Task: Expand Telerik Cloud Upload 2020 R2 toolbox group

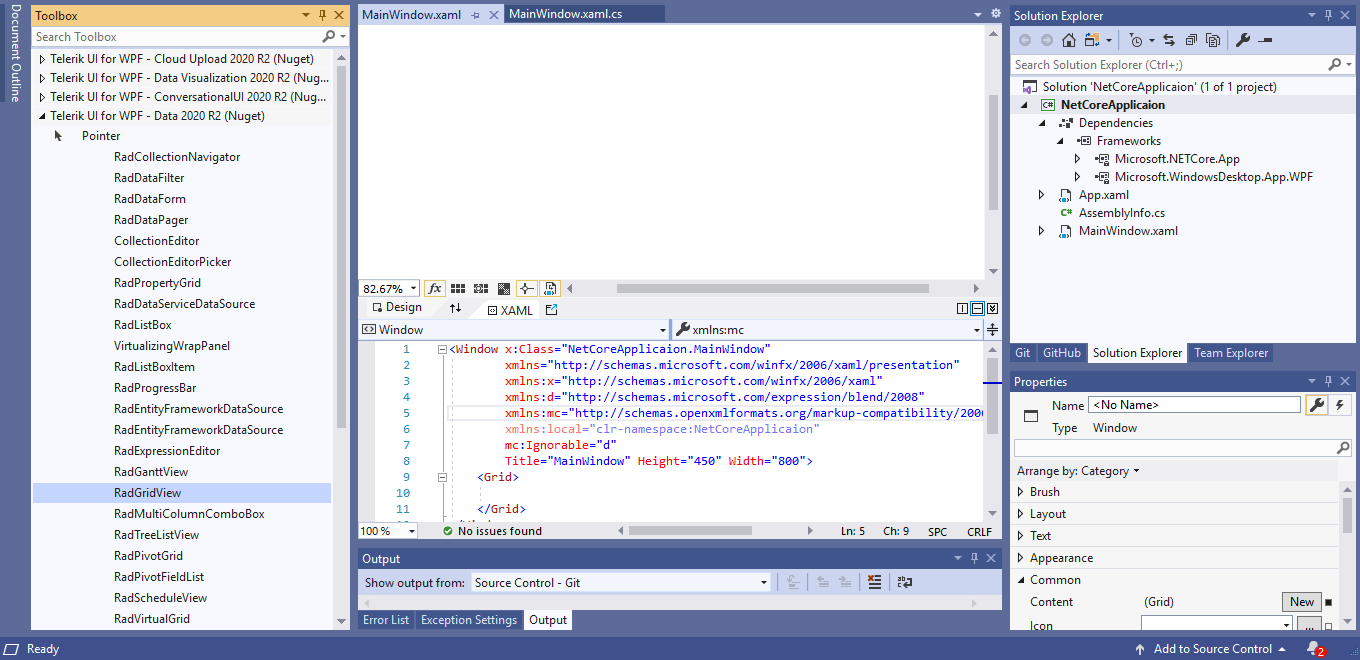Action: click(42, 59)
